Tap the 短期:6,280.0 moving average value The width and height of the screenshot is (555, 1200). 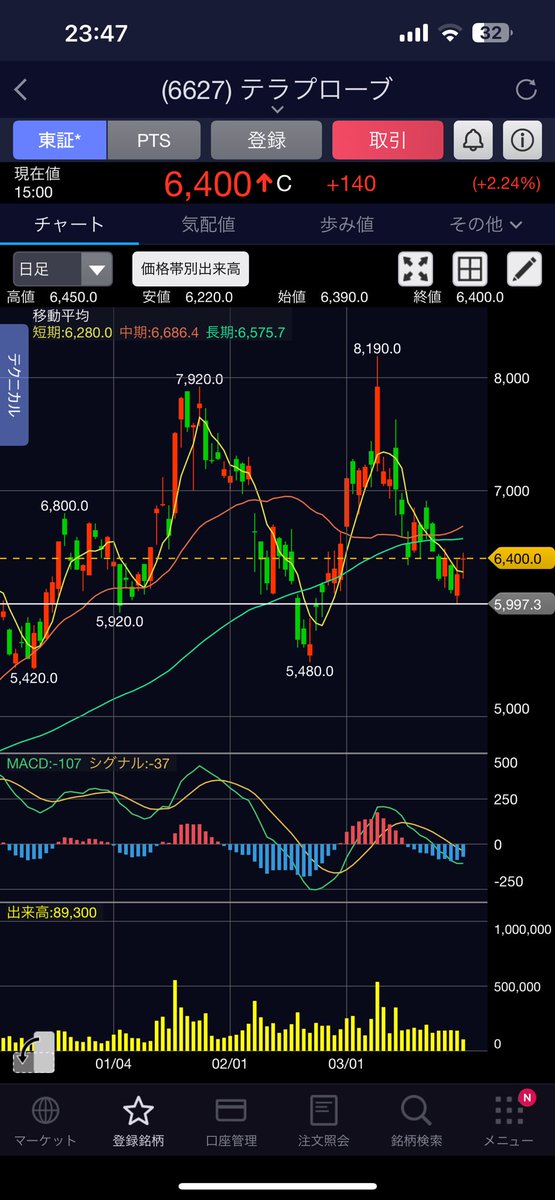(74, 332)
